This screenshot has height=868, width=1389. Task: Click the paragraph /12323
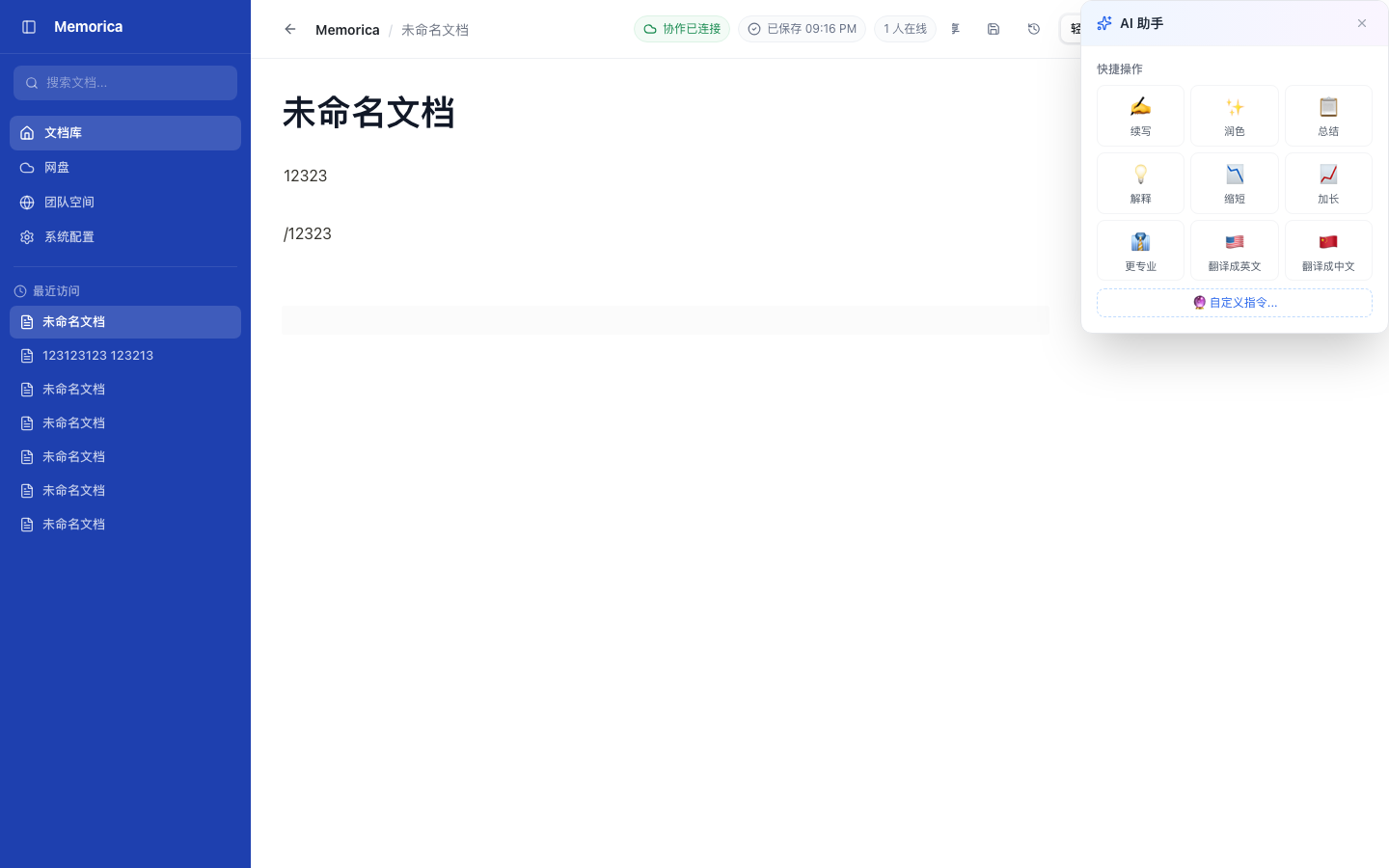[x=308, y=233]
